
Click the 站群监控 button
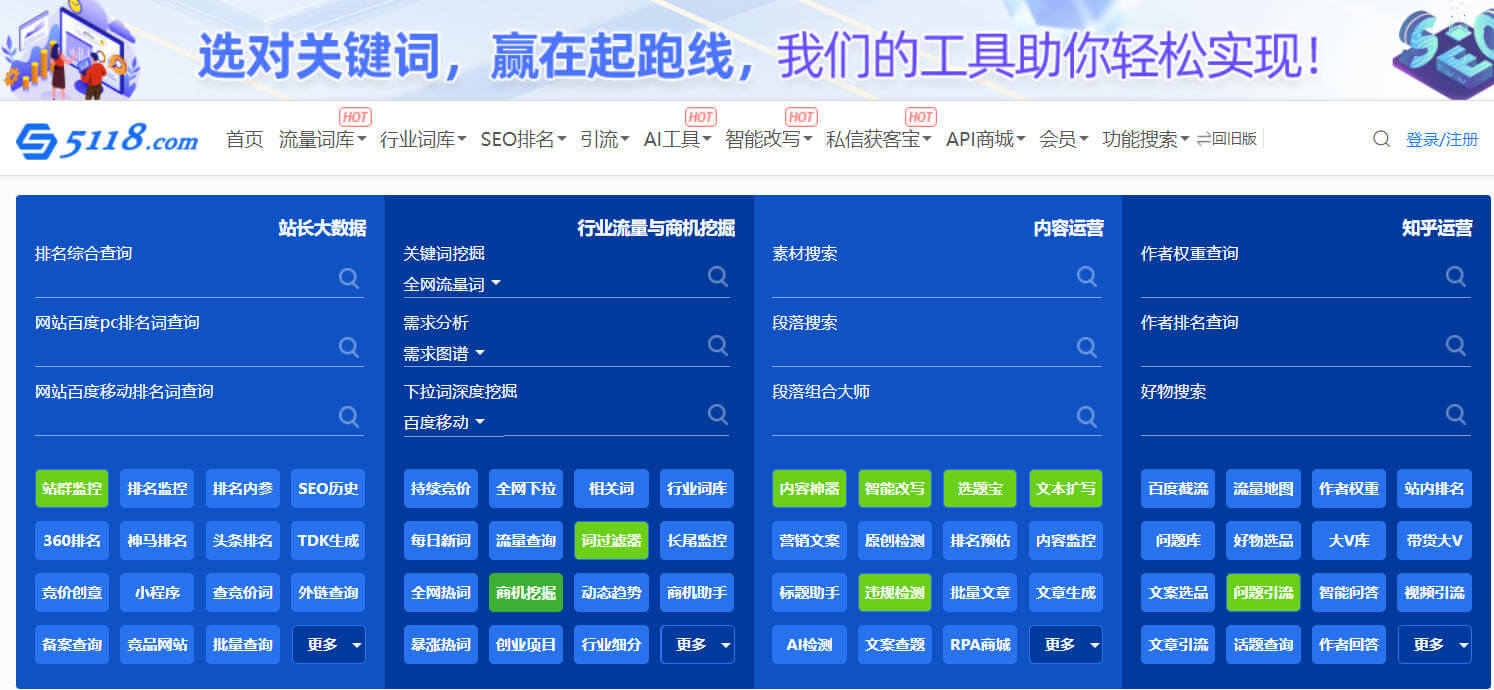pyautogui.click(x=72, y=489)
